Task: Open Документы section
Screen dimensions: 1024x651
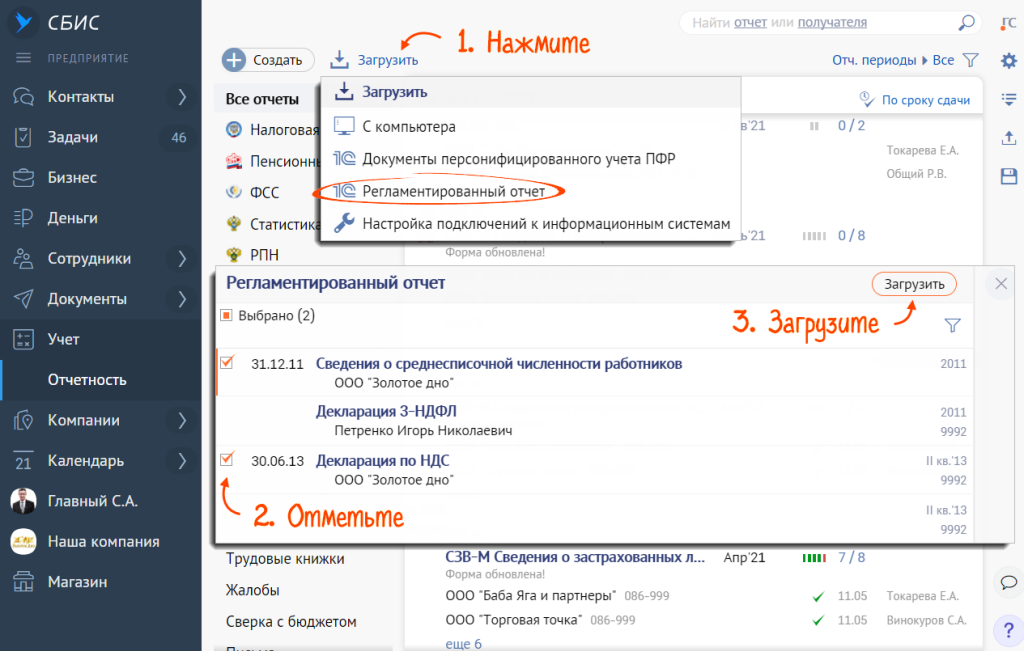Action: click(87, 299)
